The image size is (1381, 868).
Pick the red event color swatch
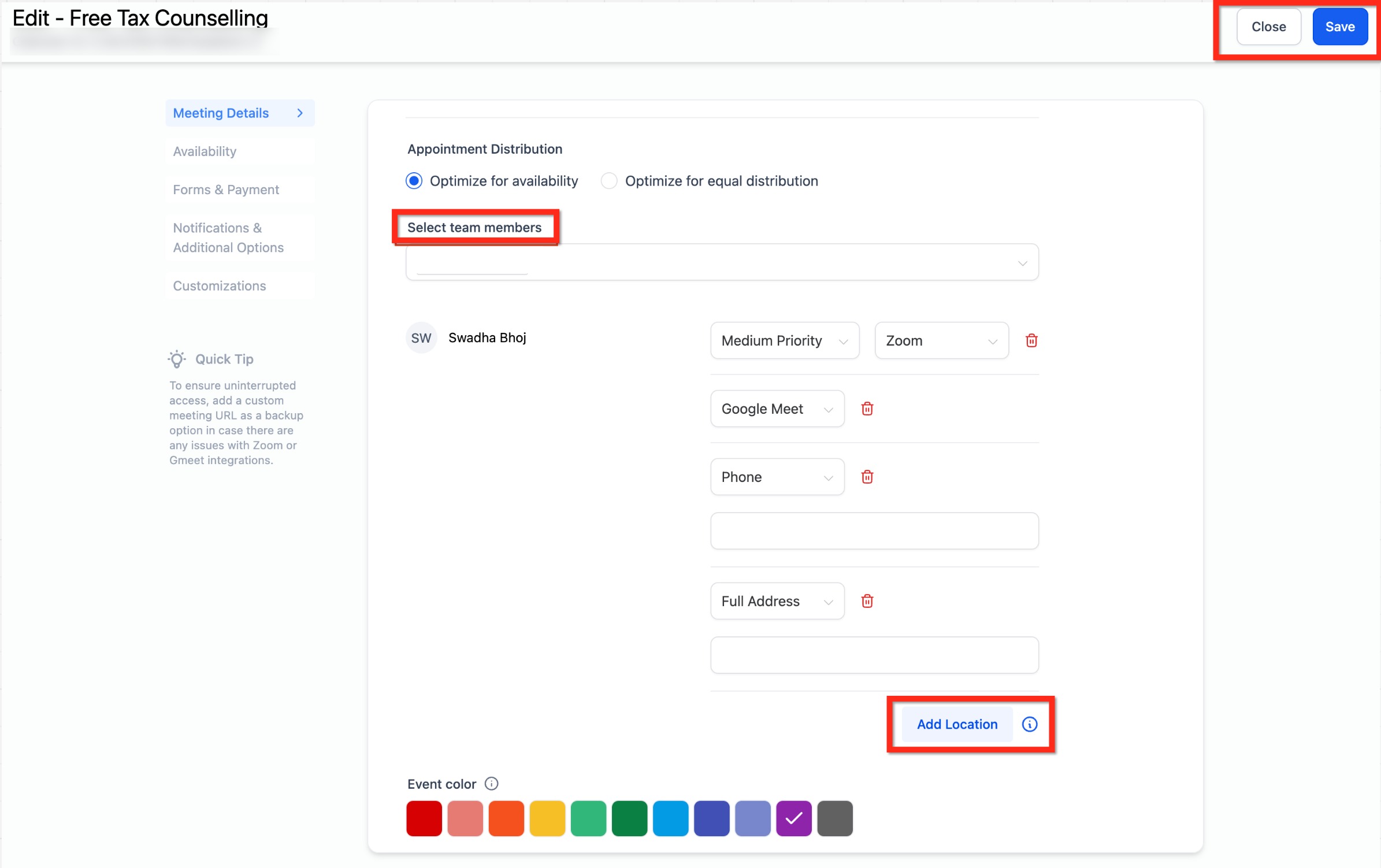point(424,818)
